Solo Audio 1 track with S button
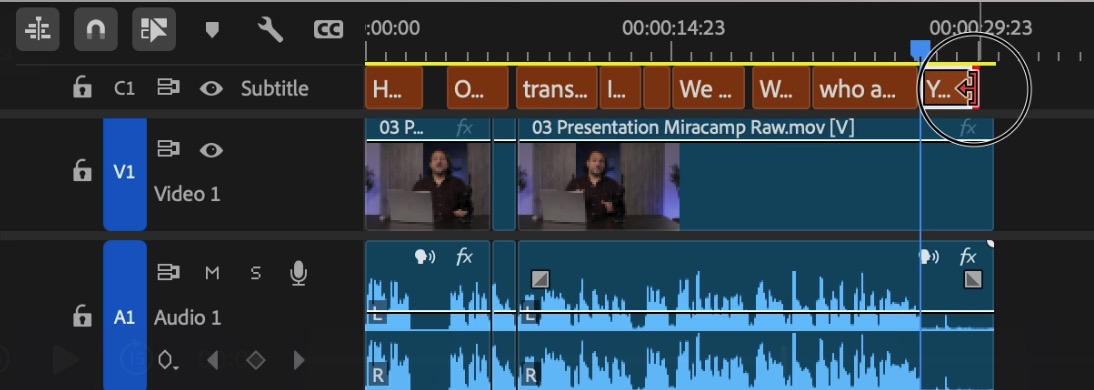 pyautogui.click(x=255, y=273)
